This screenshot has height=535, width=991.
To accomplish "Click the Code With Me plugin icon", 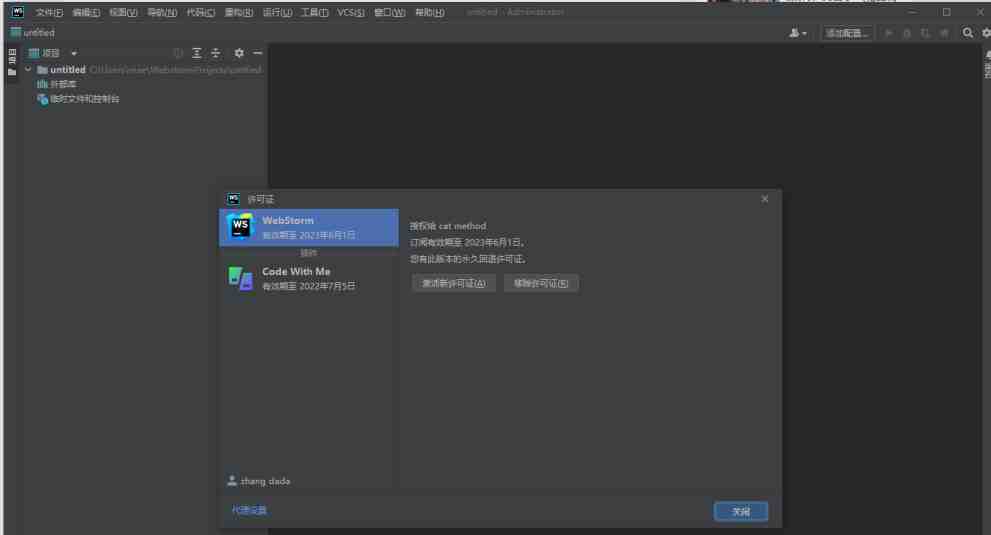I will [x=240, y=278].
